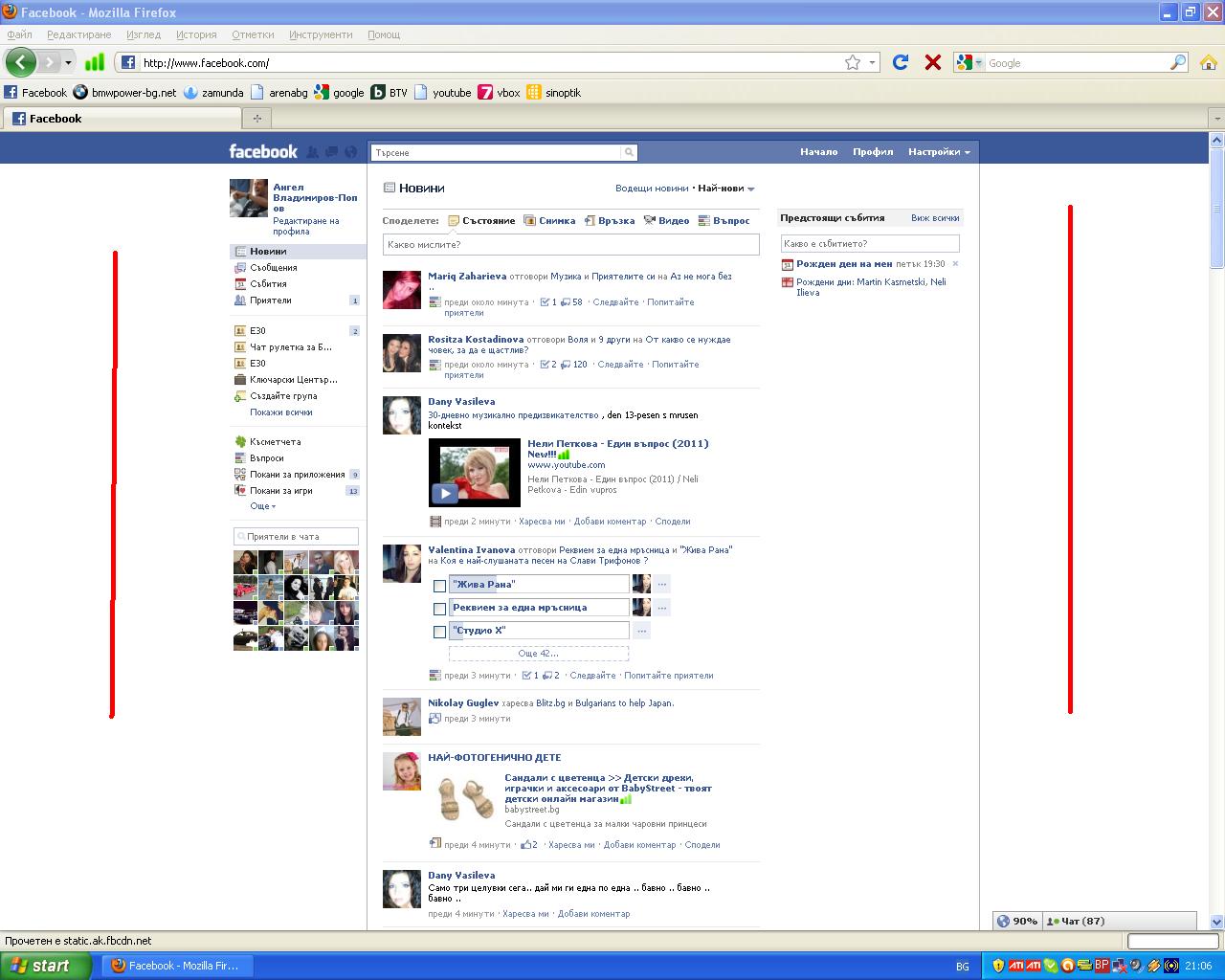This screenshot has width=1225, height=980.
Task: Select the Връзка share option
Action: coord(609,220)
